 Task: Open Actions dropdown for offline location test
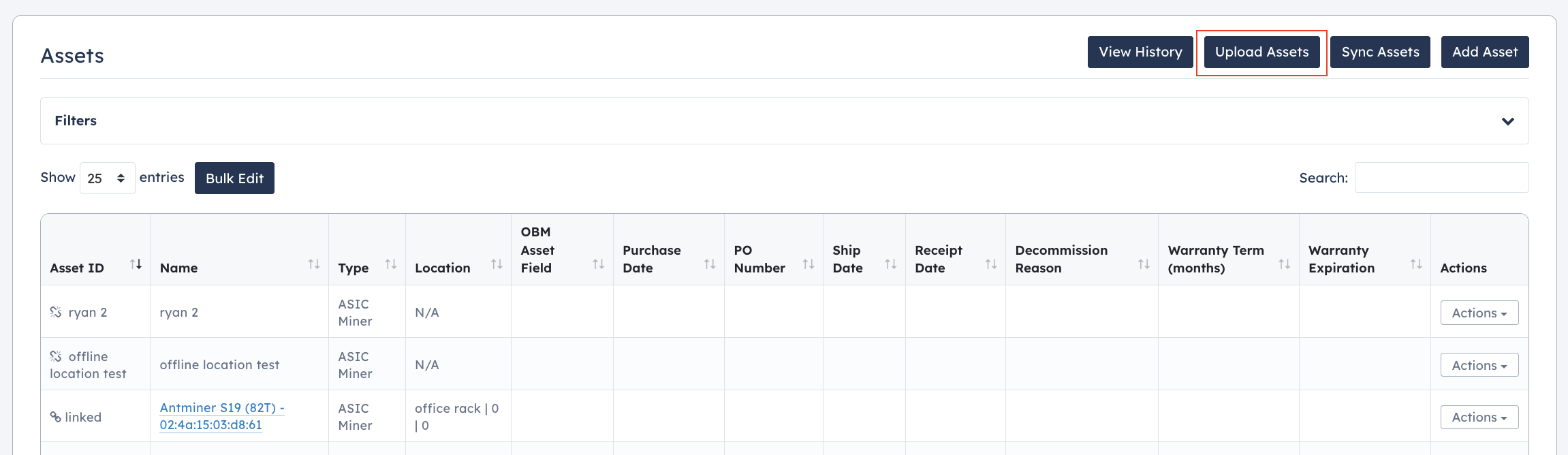click(x=1479, y=365)
